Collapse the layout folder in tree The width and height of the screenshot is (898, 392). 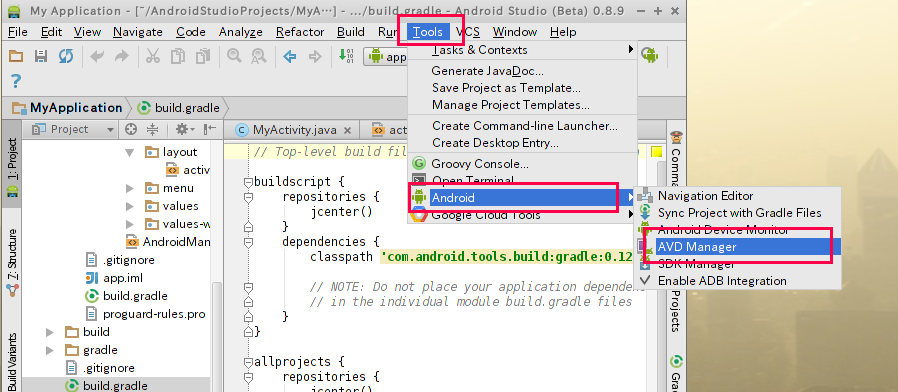click(129, 152)
